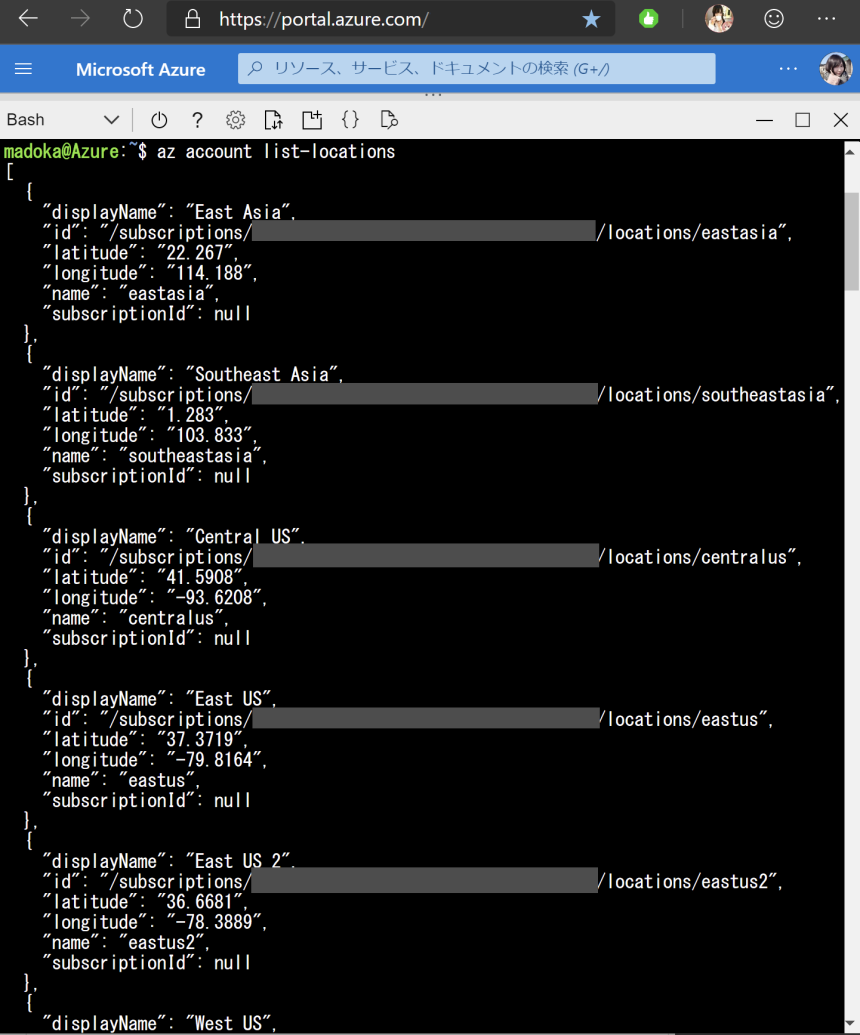Launch the Cloud Shell editor with {} icon
The width and height of the screenshot is (860, 1035).
coord(350,119)
